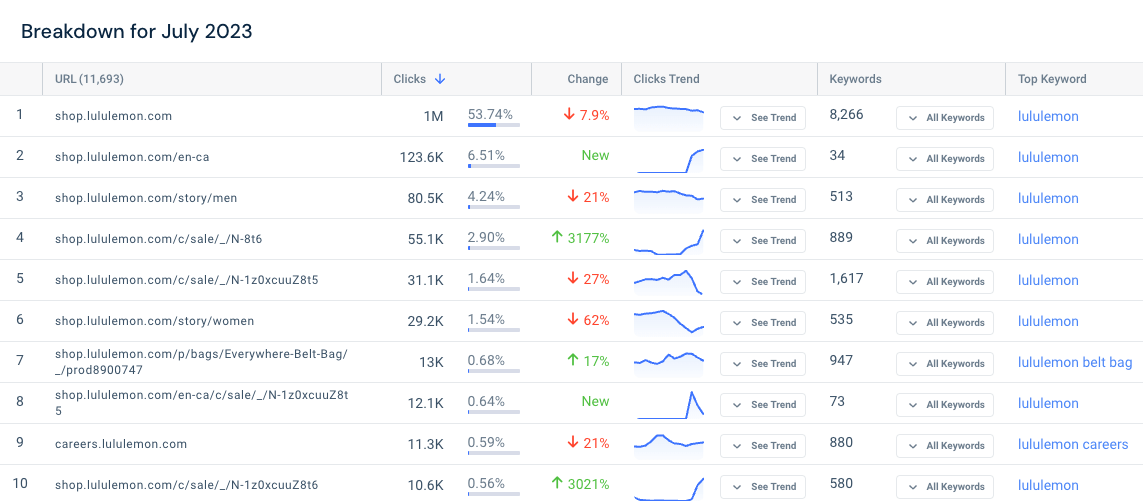The image size is (1143, 504).
Task: Click the 53.74% clicks share bar
Action: (x=494, y=125)
